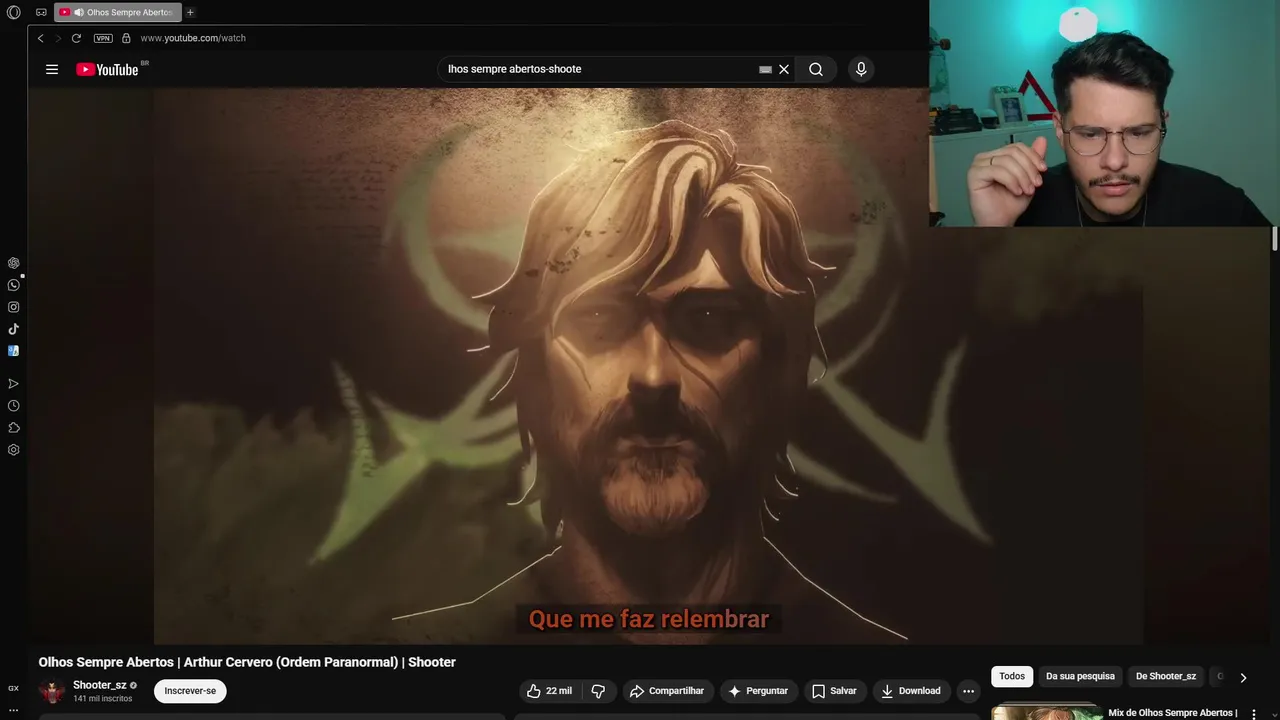The height and width of the screenshot is (720, 1280).
Task: Like the video showing 22 mil
Action: pyautogui.click(x=549, y=691)
